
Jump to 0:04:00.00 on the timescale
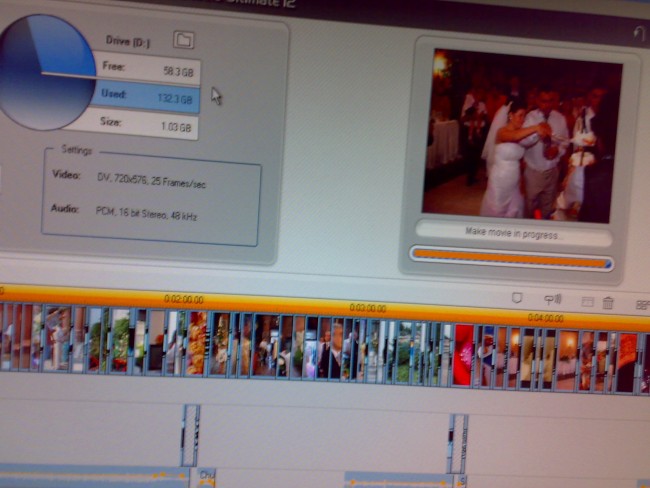546,318
